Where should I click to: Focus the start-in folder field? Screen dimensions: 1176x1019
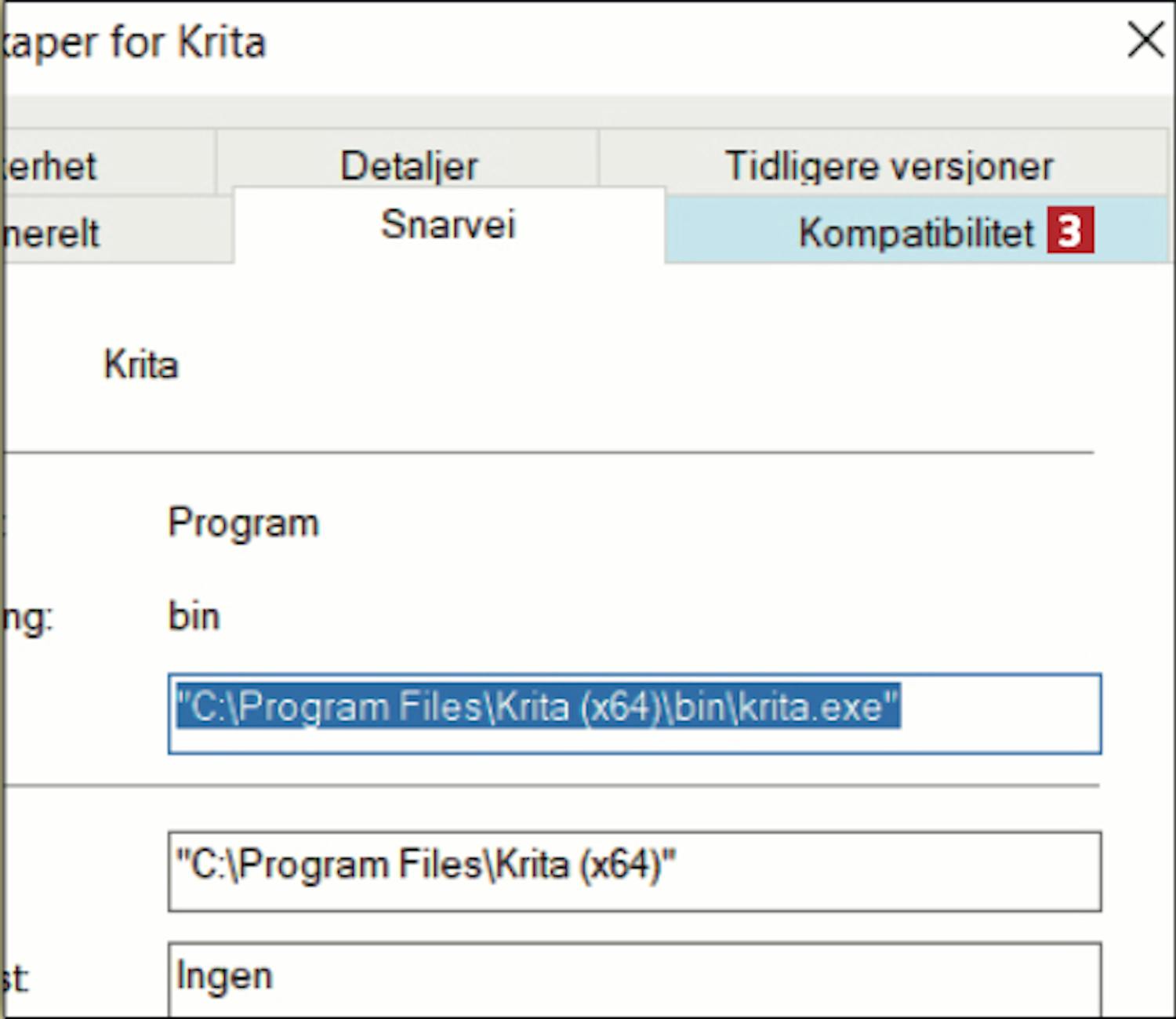633,870
